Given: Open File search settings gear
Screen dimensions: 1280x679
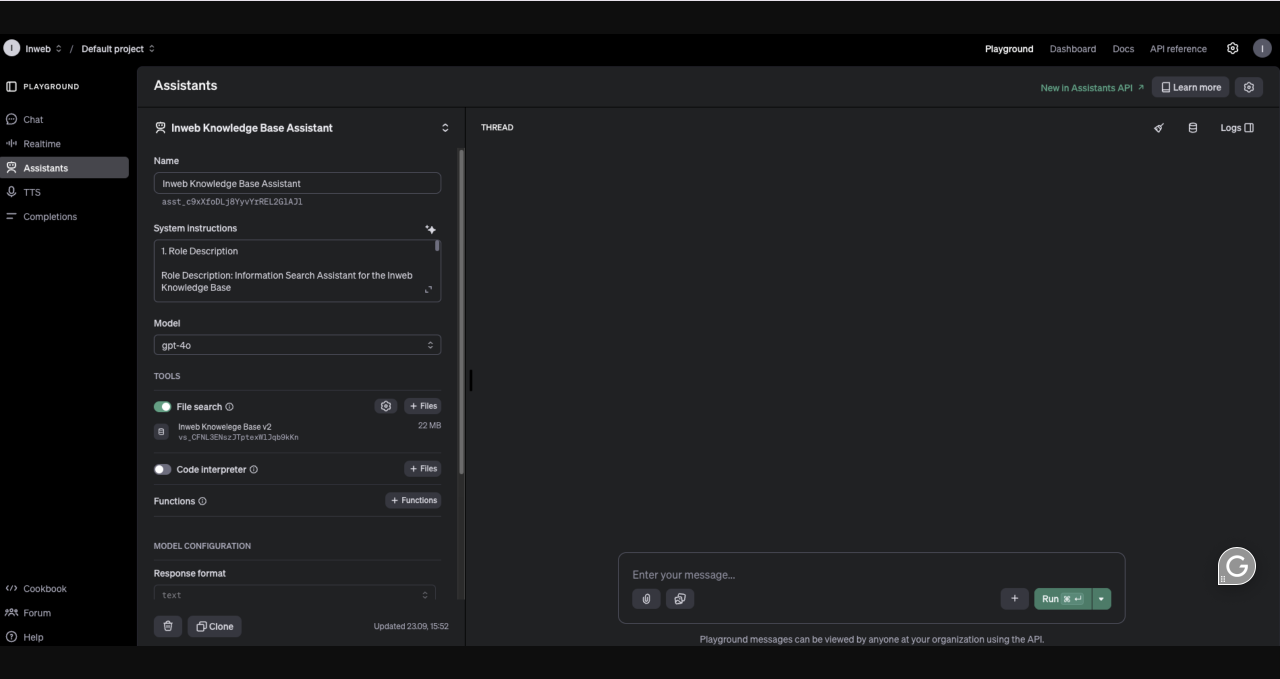Looking at the screenshot, I should [x=385, y=406].
